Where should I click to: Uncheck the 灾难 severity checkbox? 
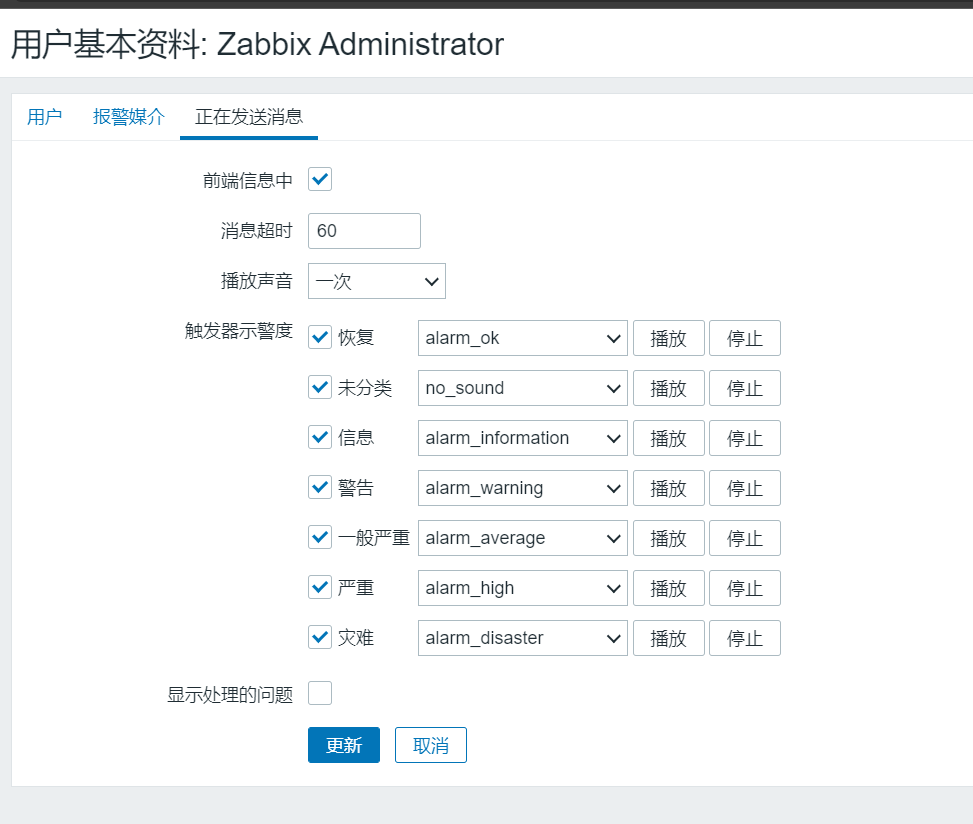tap(320, 637)
